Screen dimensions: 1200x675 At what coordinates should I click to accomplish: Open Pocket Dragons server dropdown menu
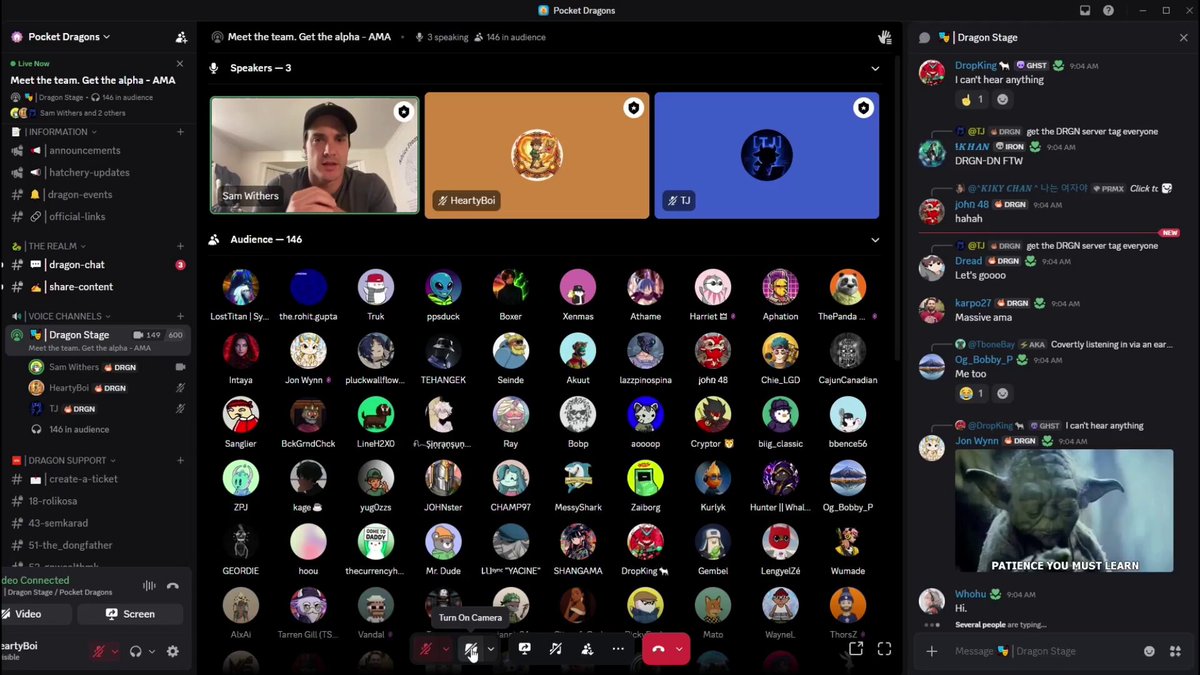tap(69, 37)
